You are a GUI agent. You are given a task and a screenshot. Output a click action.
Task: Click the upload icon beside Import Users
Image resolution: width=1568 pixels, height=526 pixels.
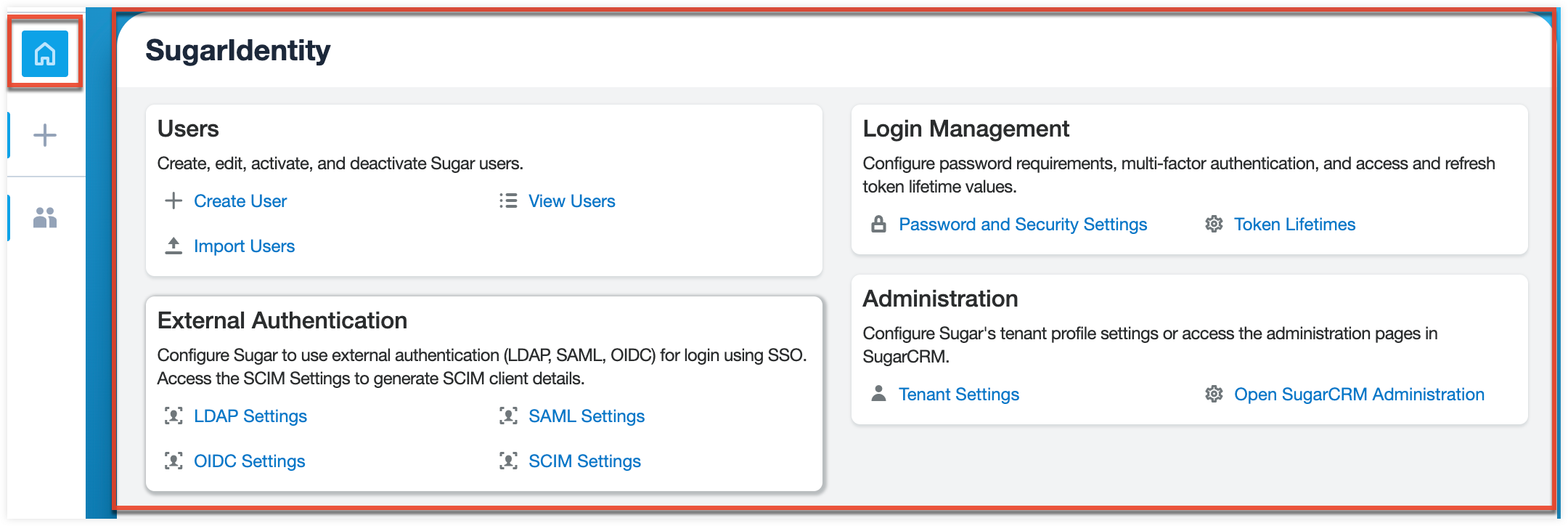(x=173, y=246)
